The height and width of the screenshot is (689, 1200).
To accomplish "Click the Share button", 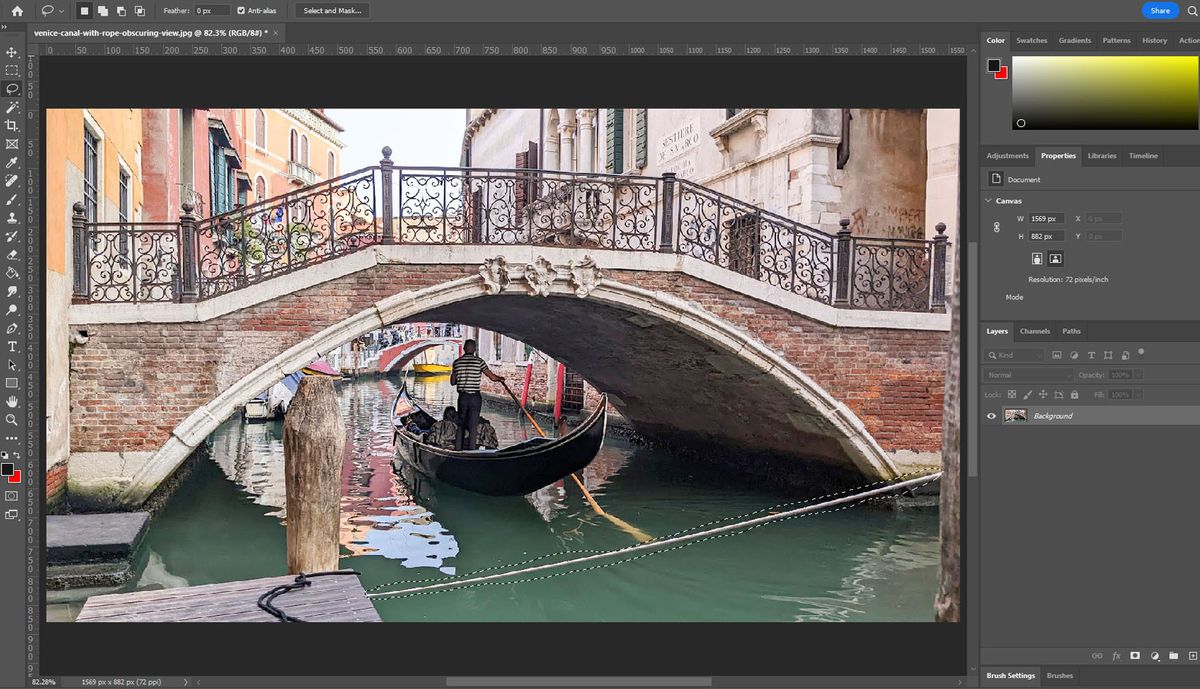I will (1159, 10).
